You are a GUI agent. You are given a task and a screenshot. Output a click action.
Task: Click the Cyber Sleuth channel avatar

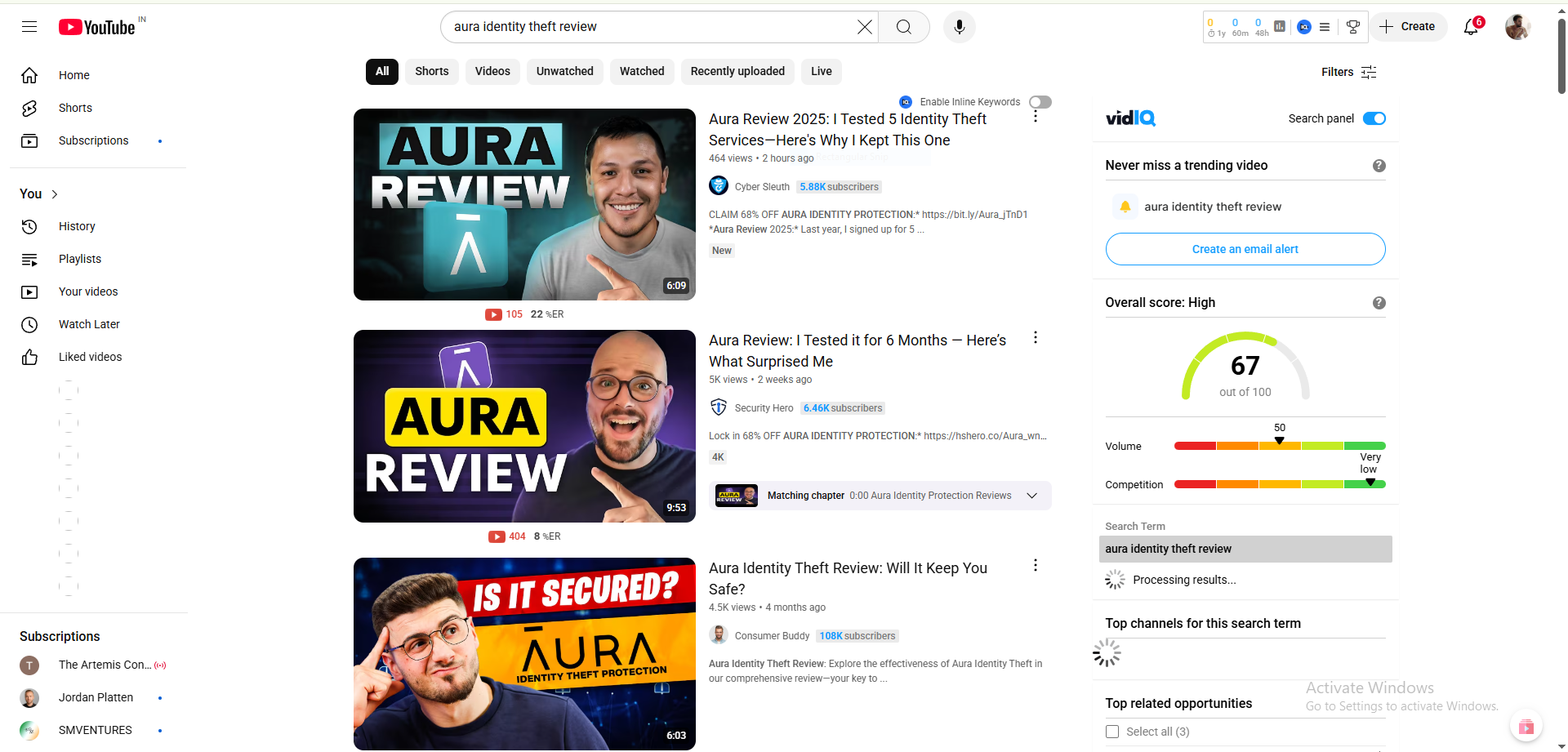(x=719, y=186)
